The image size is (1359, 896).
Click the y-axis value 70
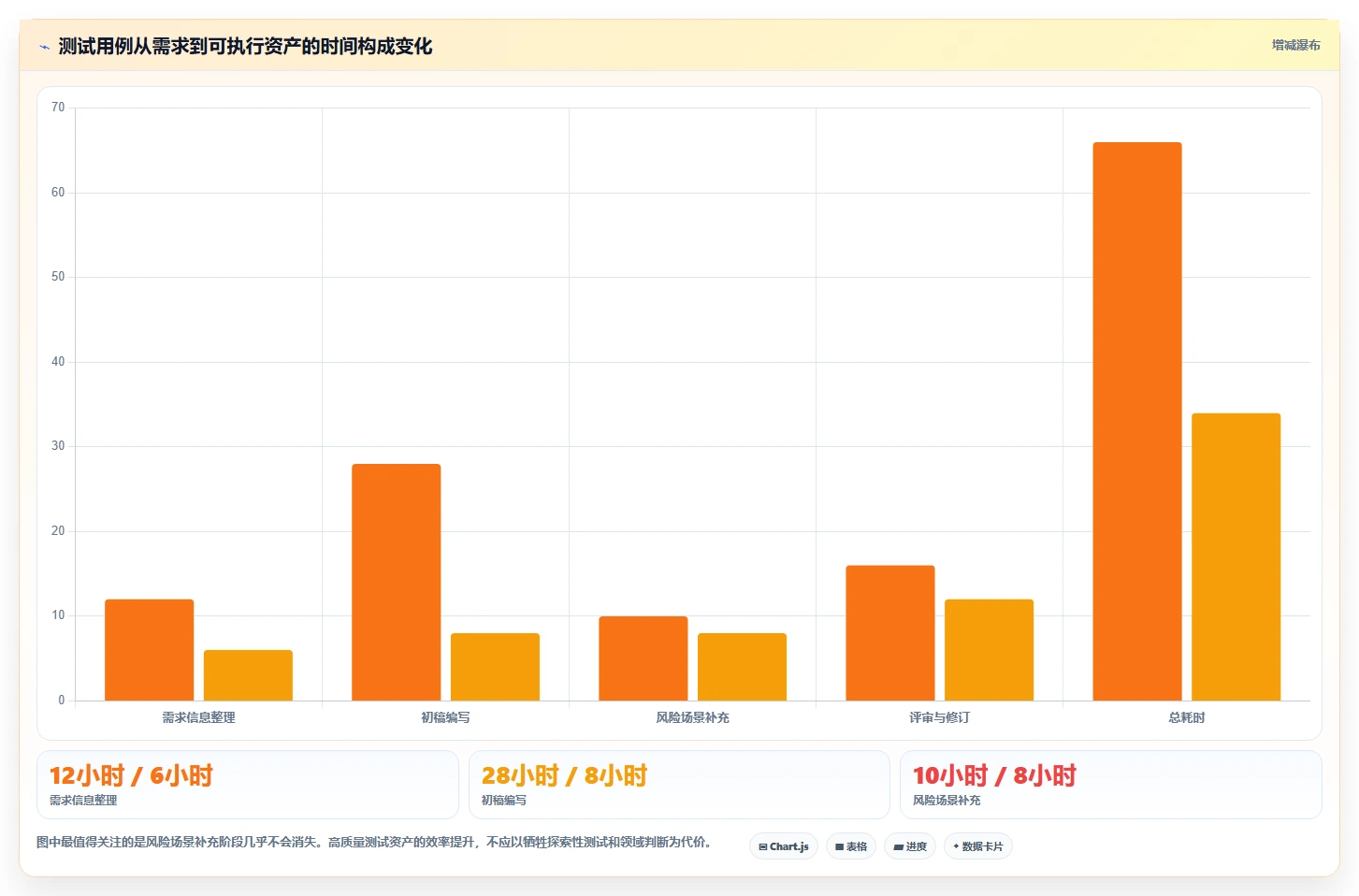pos(58,108)
